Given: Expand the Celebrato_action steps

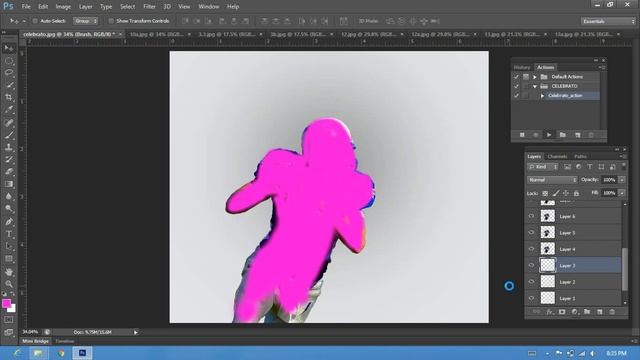Looking at the screenshot, I should 542,96.
